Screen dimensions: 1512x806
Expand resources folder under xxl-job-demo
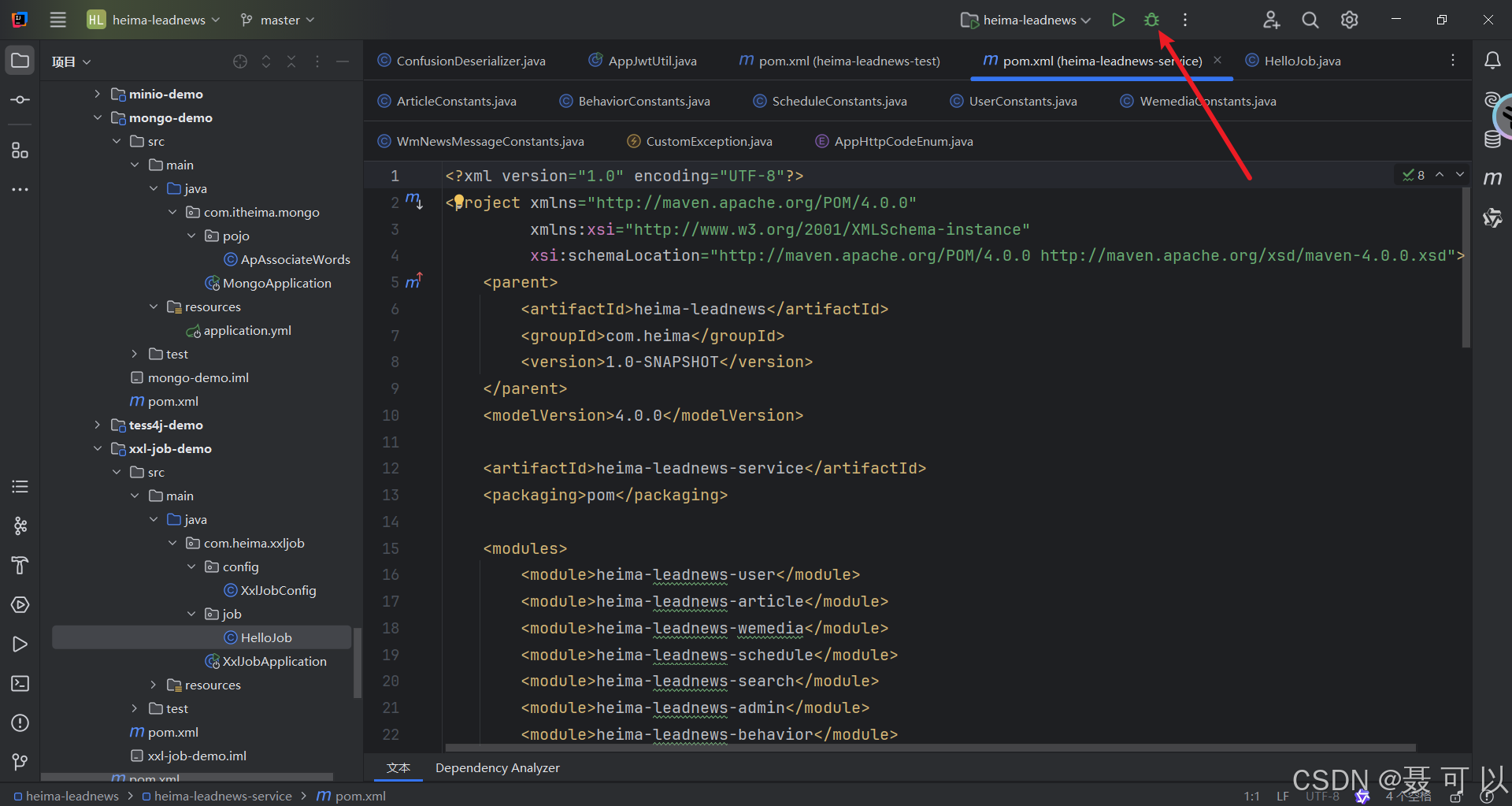click(x=154, y=685)
